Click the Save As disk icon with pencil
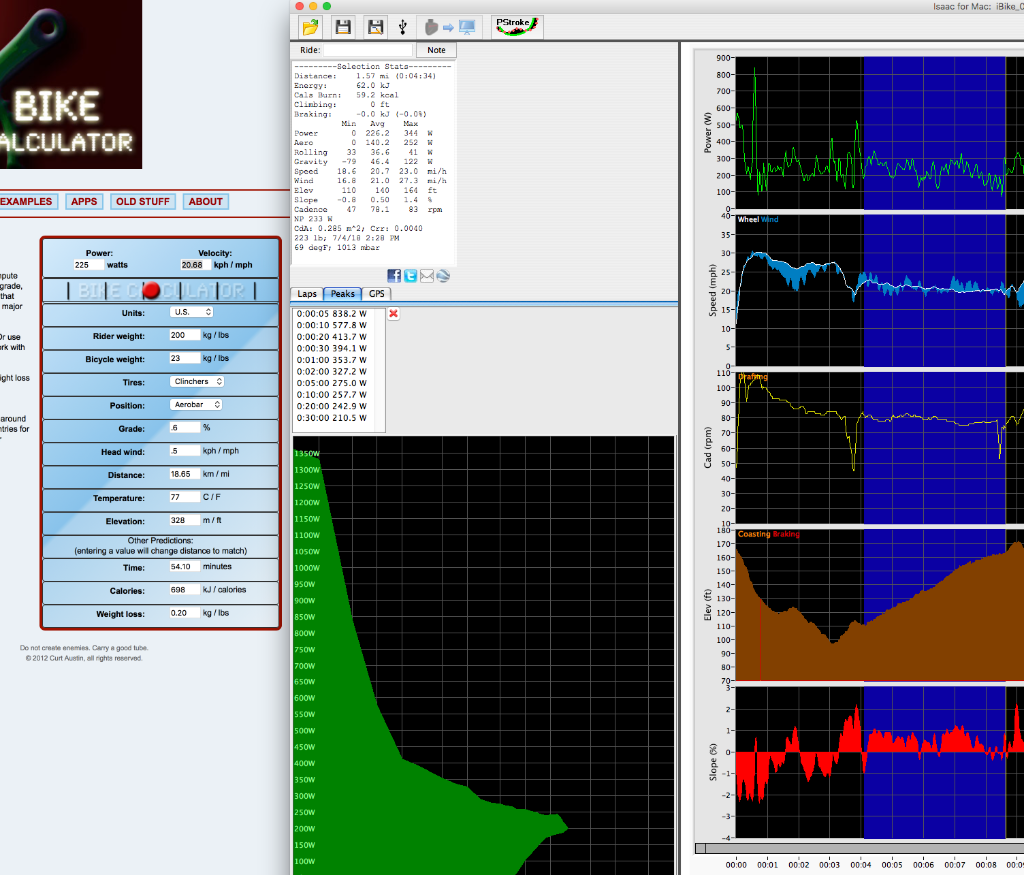The width and height of the screenshot is (1024, 875). click(x=375, y=27)
